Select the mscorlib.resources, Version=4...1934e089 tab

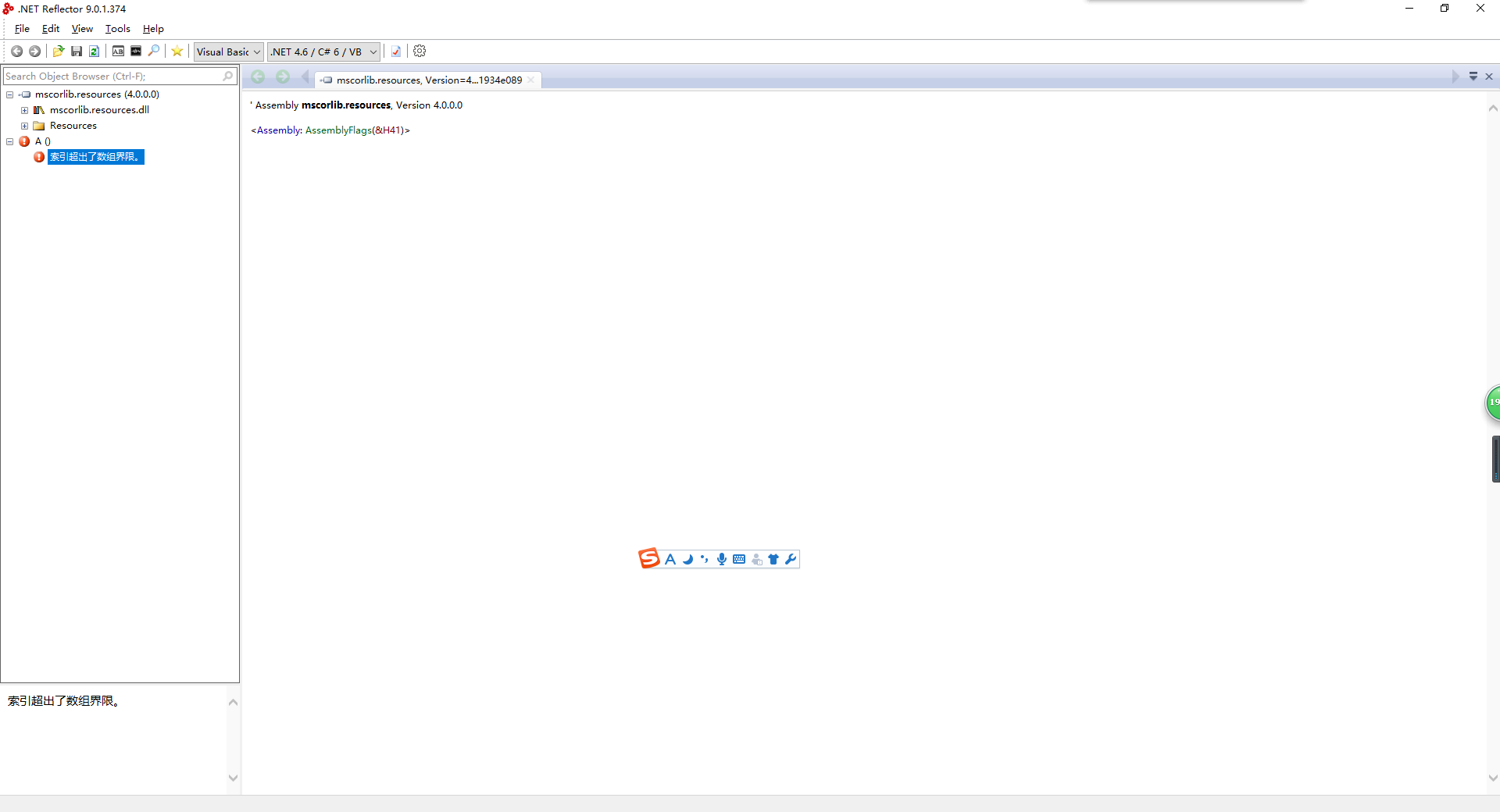coord(428,80)
